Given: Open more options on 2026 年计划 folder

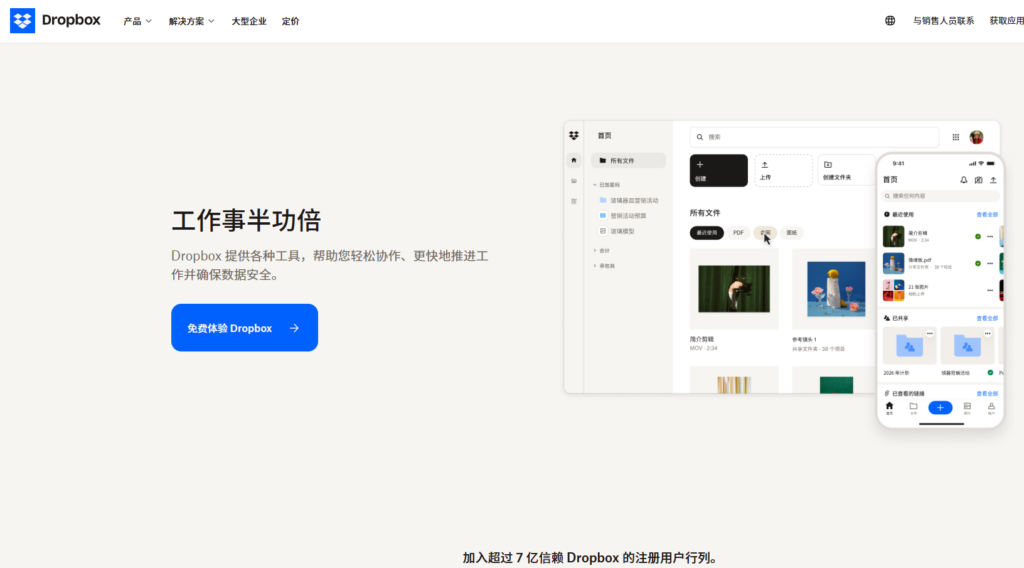Looking at the screenshot, I should [929, 334].
